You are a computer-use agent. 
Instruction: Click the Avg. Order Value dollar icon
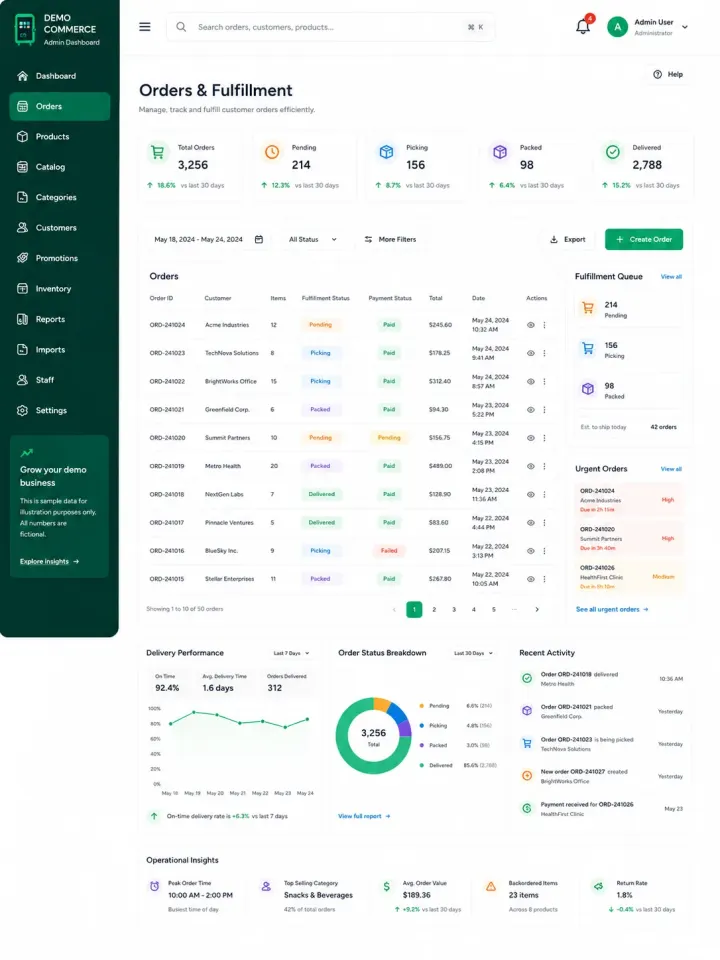[x=386, y=887]
